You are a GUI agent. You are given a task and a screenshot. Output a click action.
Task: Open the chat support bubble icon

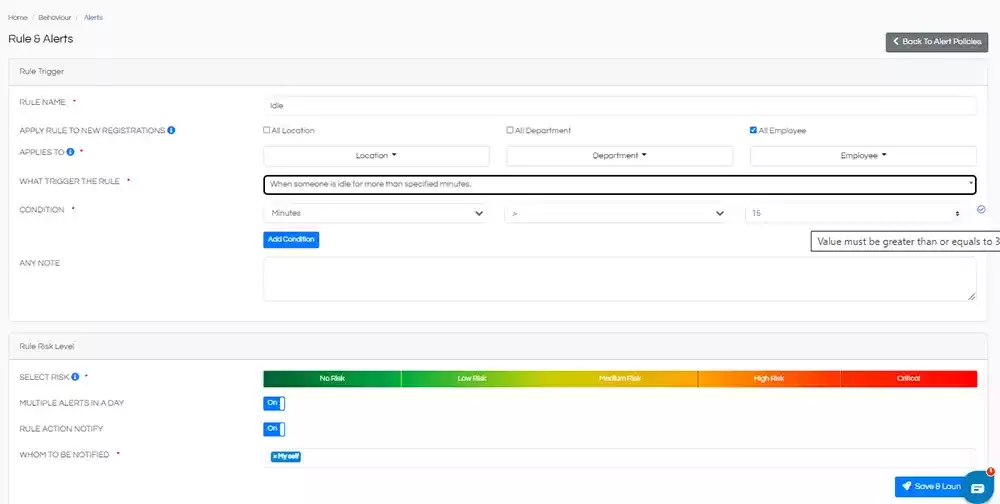977,487
